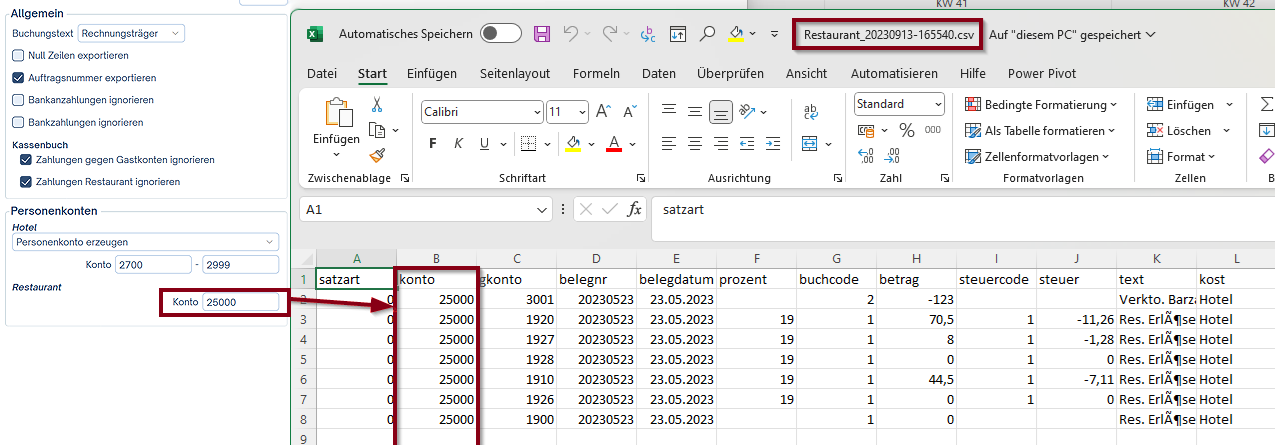The image size is (1275, 445).
Task: Apply italic with the K button
Action: tap(459, 143)
